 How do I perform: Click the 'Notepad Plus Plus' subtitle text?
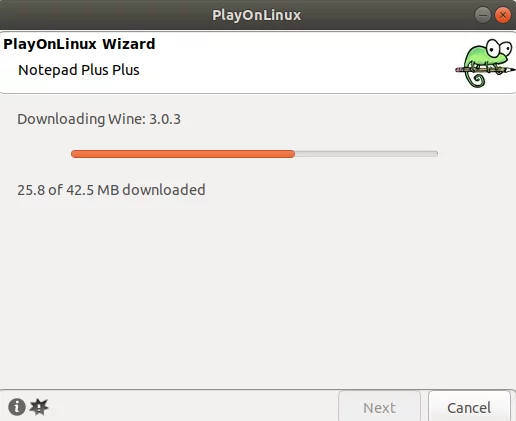click(x=79, y=70)
